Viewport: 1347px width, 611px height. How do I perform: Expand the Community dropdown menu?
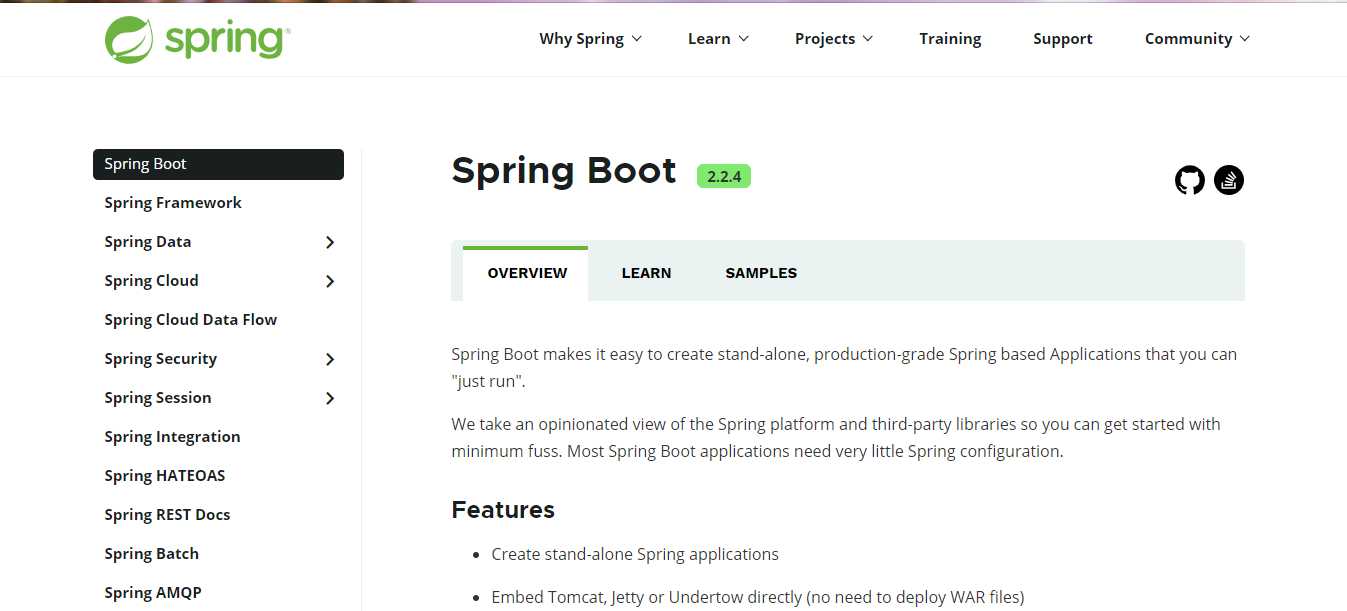pyautogui.click(x=1197, y=39)
